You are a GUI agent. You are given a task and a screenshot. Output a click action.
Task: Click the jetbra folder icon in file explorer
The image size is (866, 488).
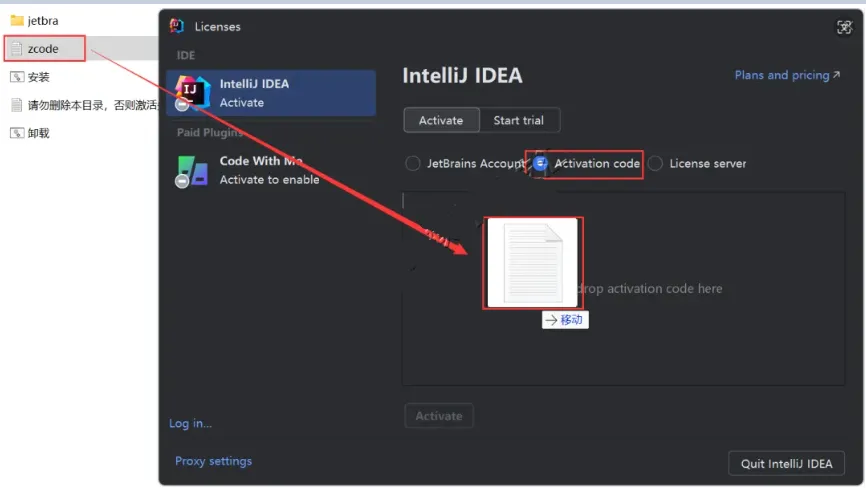tap(17, 20)
